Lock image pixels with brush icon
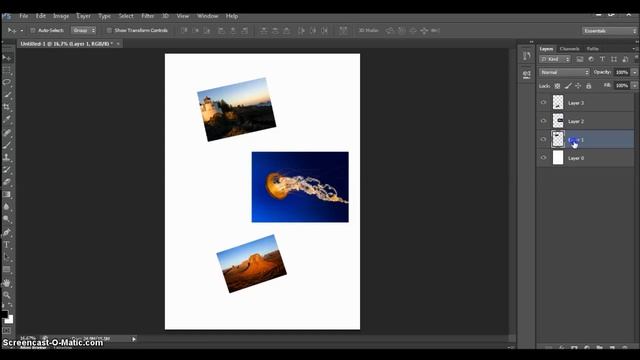The image size is (640, 360). 568,86
